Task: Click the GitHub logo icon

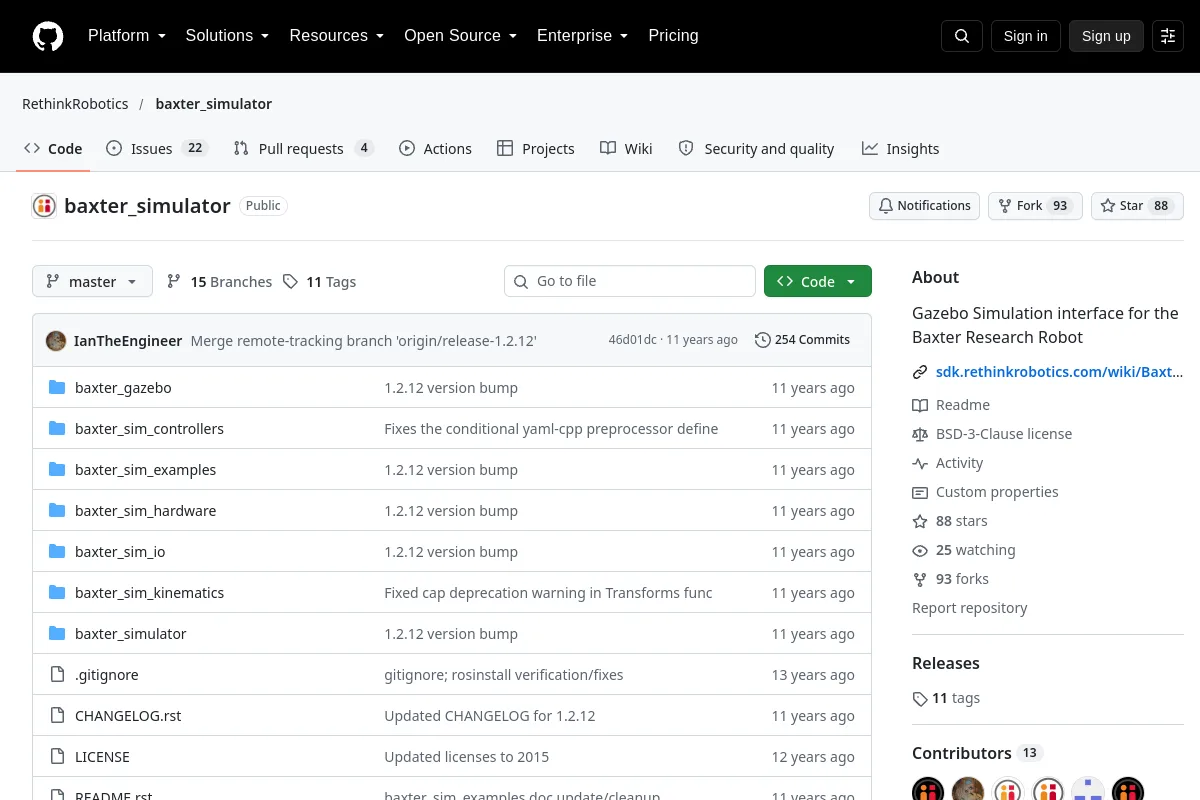Action: 48,36
